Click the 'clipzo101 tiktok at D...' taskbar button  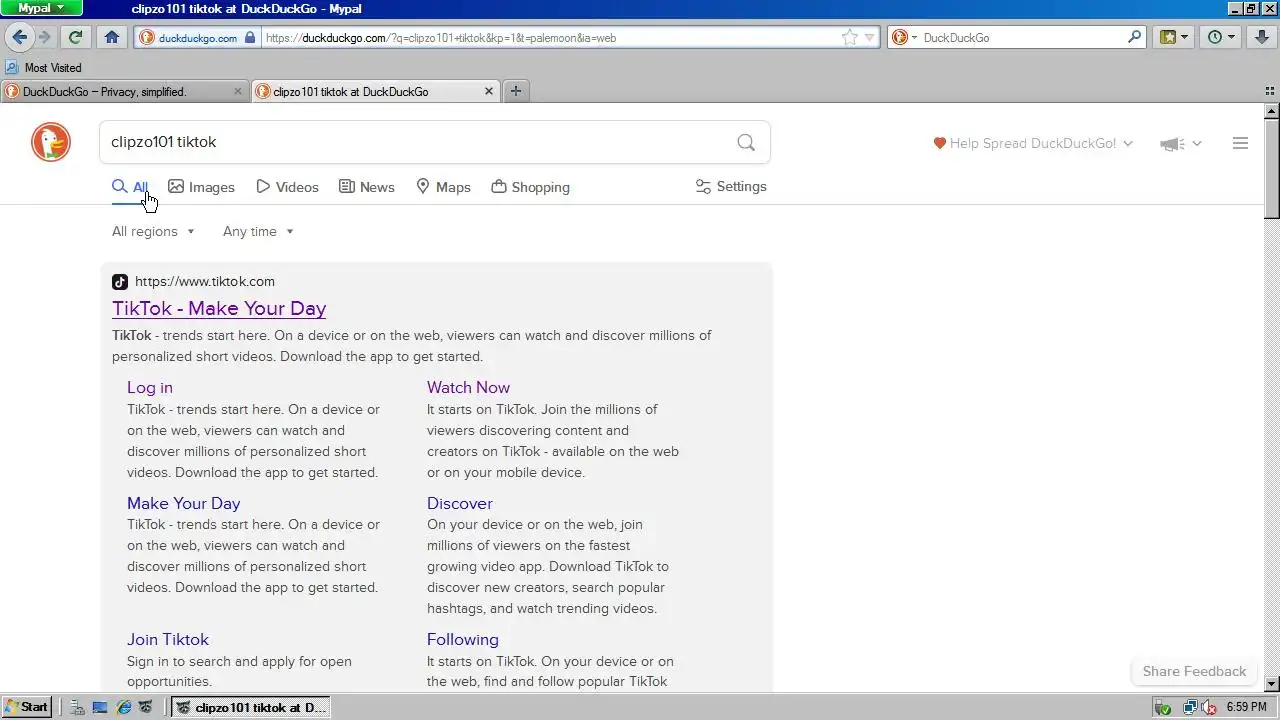(x=250, y=707)
